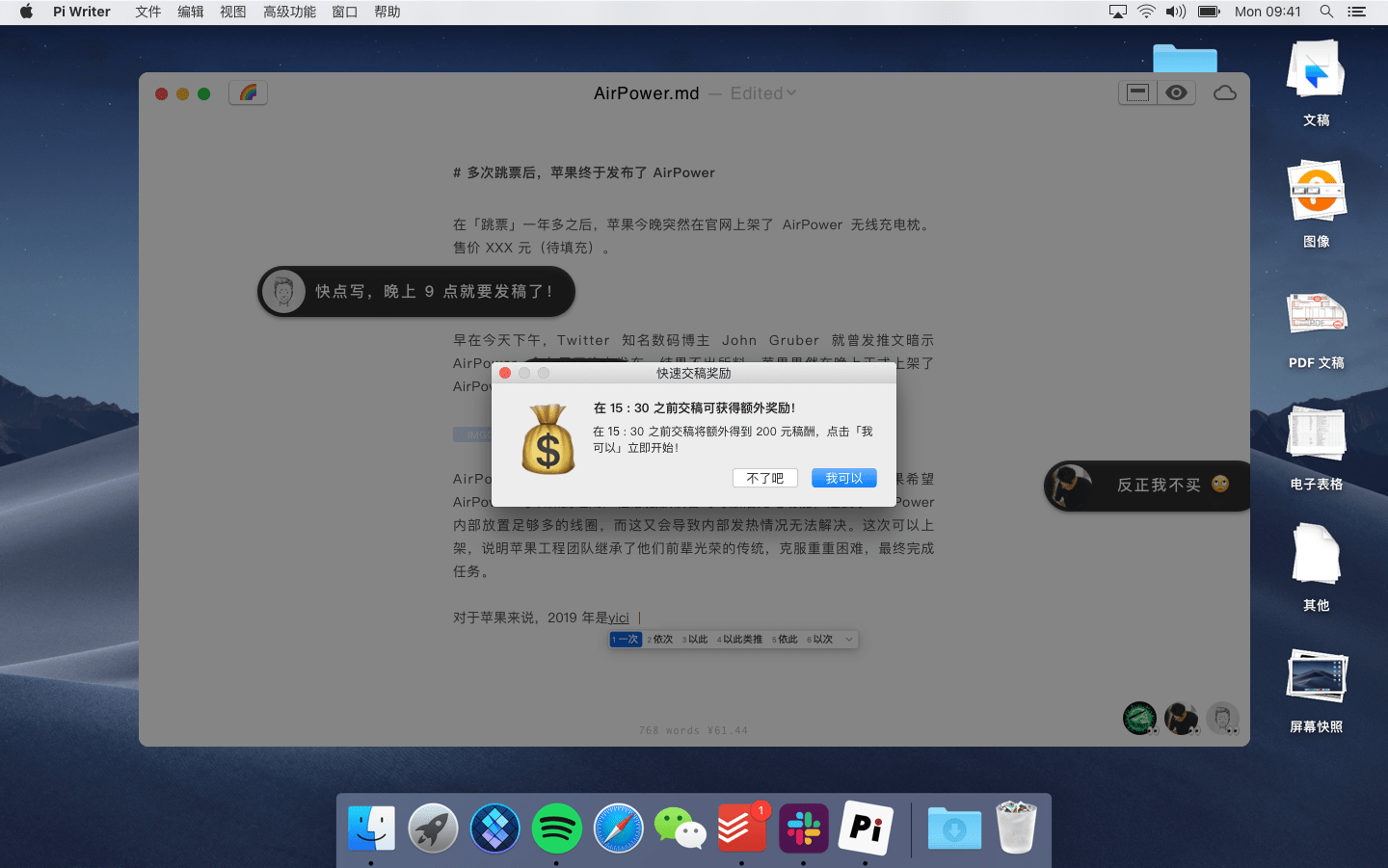Close the 快速交稿奖励 dialog
Screen dimensions: 1388x868
tap(505, 373)
